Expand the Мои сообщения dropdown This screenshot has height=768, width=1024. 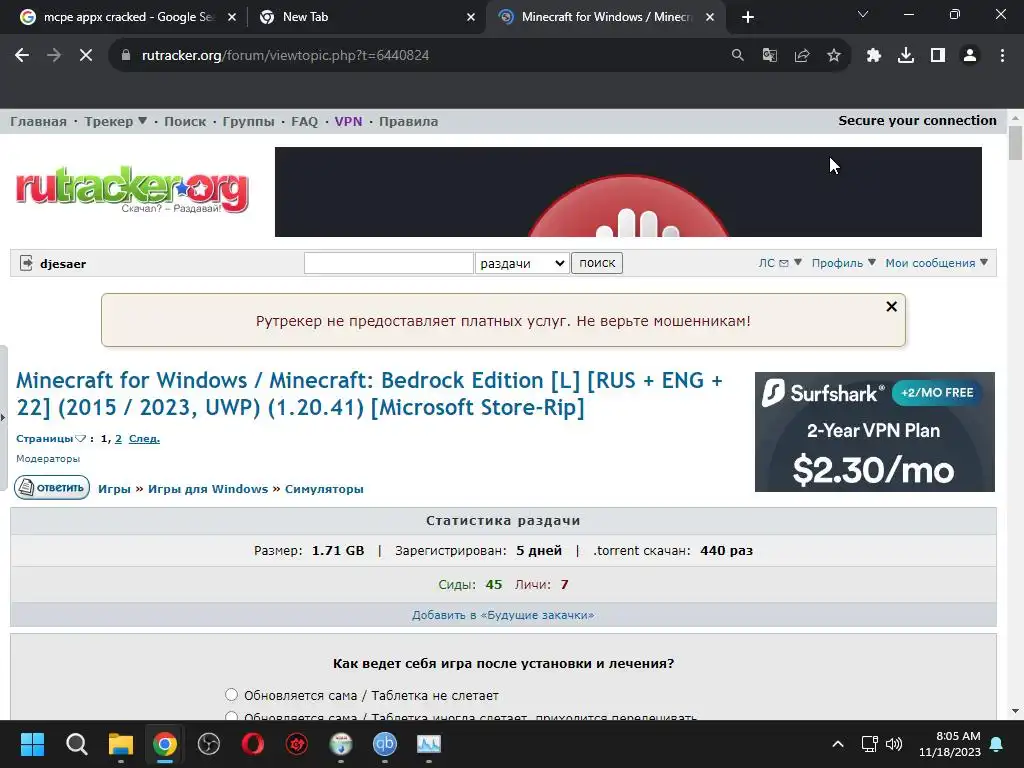point(936,263)
